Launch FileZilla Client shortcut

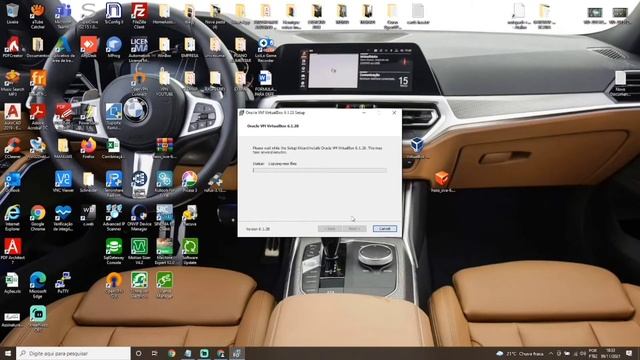(x=139, y=16)
